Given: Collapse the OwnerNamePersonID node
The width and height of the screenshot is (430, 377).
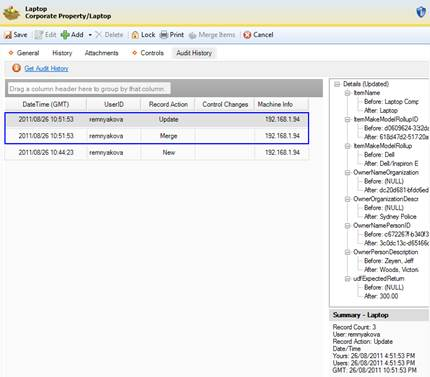Looking at the screenshot, I should 347,225.
